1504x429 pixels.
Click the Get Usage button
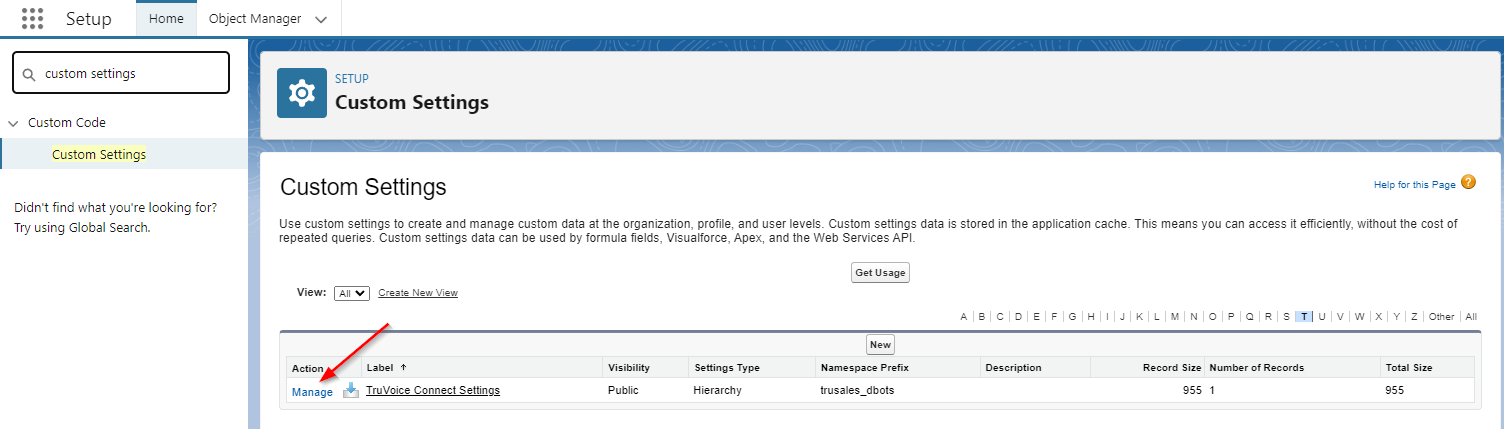pos(880,273)
